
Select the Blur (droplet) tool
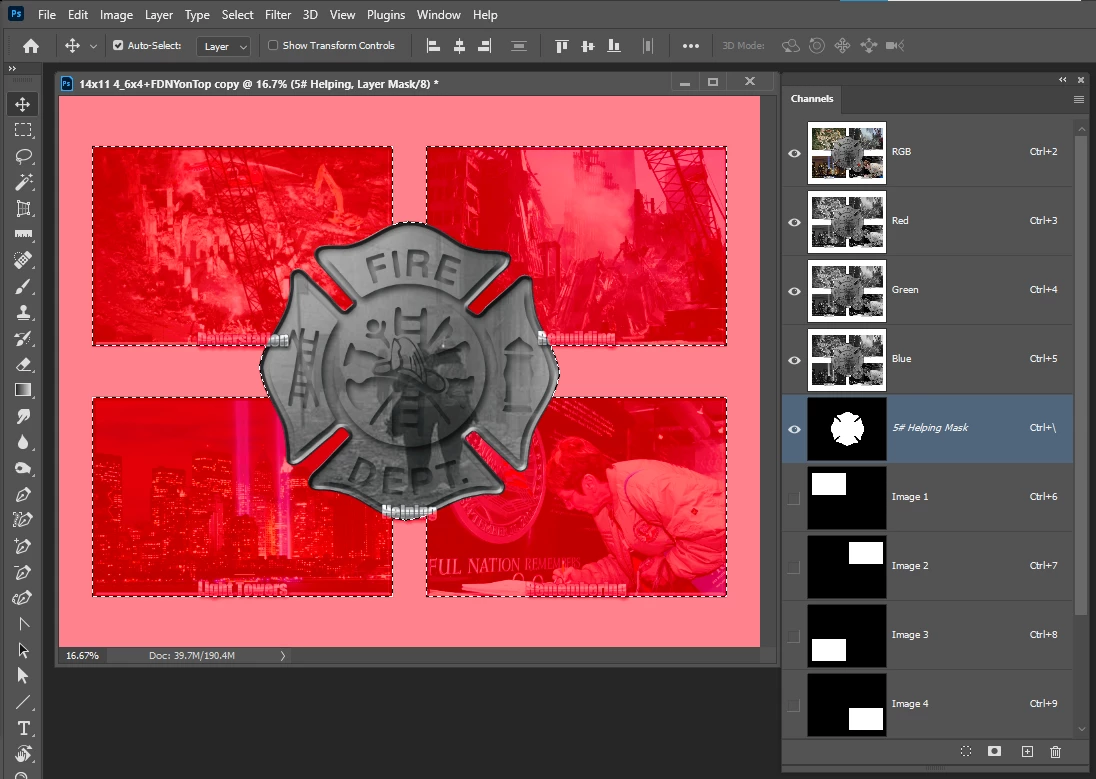click(x=22, y=442)
